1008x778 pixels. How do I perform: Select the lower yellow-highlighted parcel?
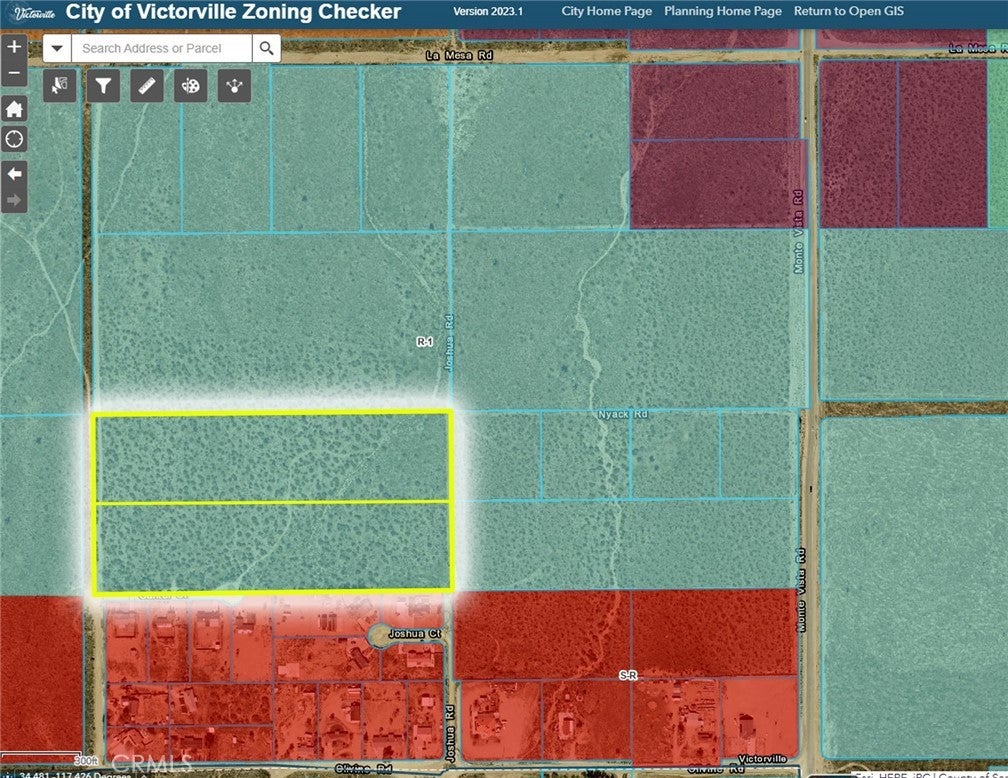pyautogui.click(x=272, y=546)
